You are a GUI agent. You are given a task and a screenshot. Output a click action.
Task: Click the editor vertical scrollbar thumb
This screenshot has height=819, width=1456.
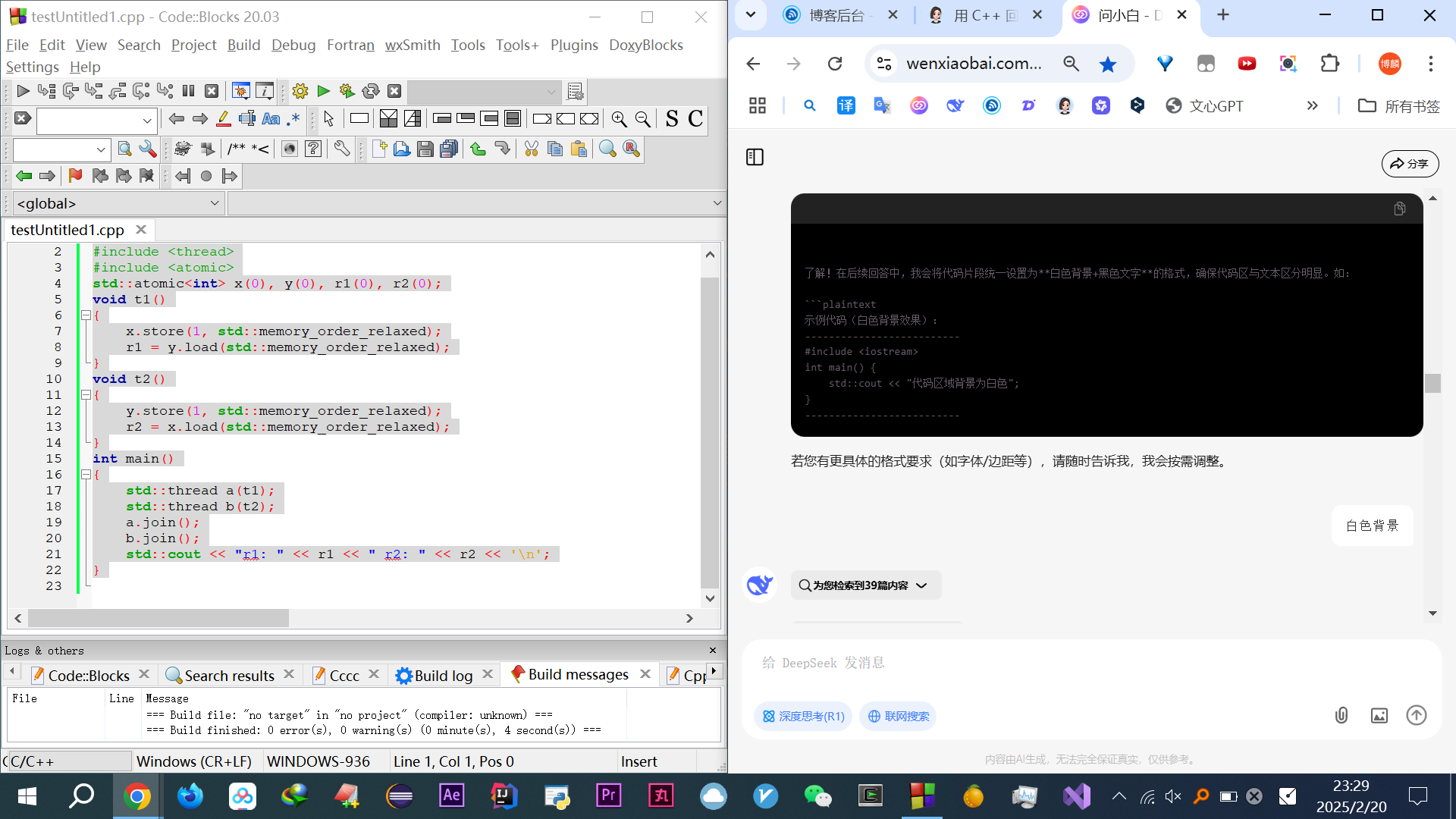[709, 432]
